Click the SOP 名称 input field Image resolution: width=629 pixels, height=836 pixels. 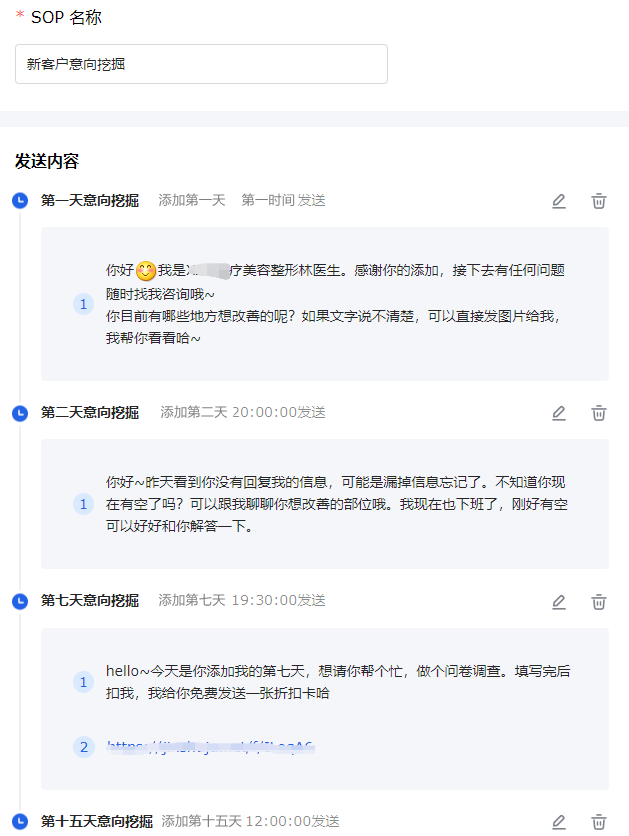200,63
